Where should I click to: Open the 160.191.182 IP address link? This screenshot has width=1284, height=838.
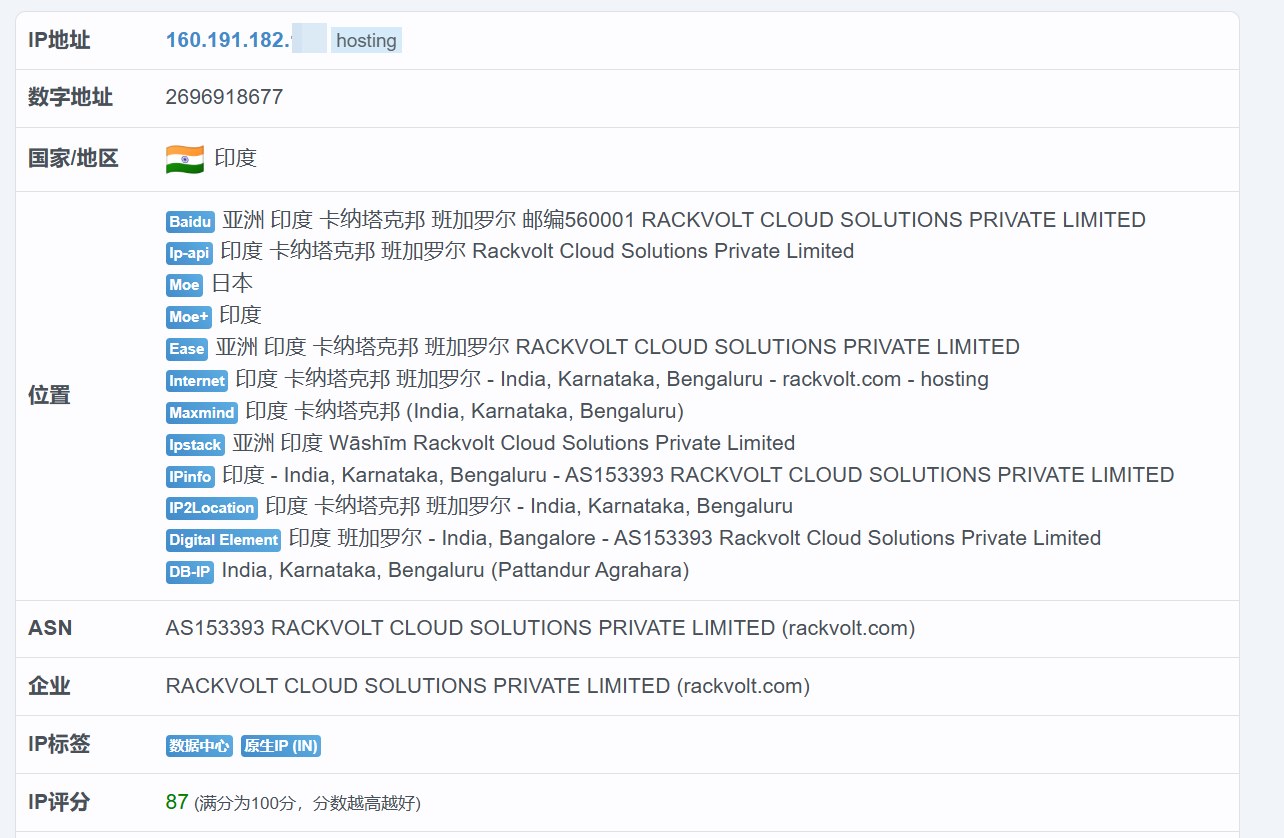pos(229,40)
